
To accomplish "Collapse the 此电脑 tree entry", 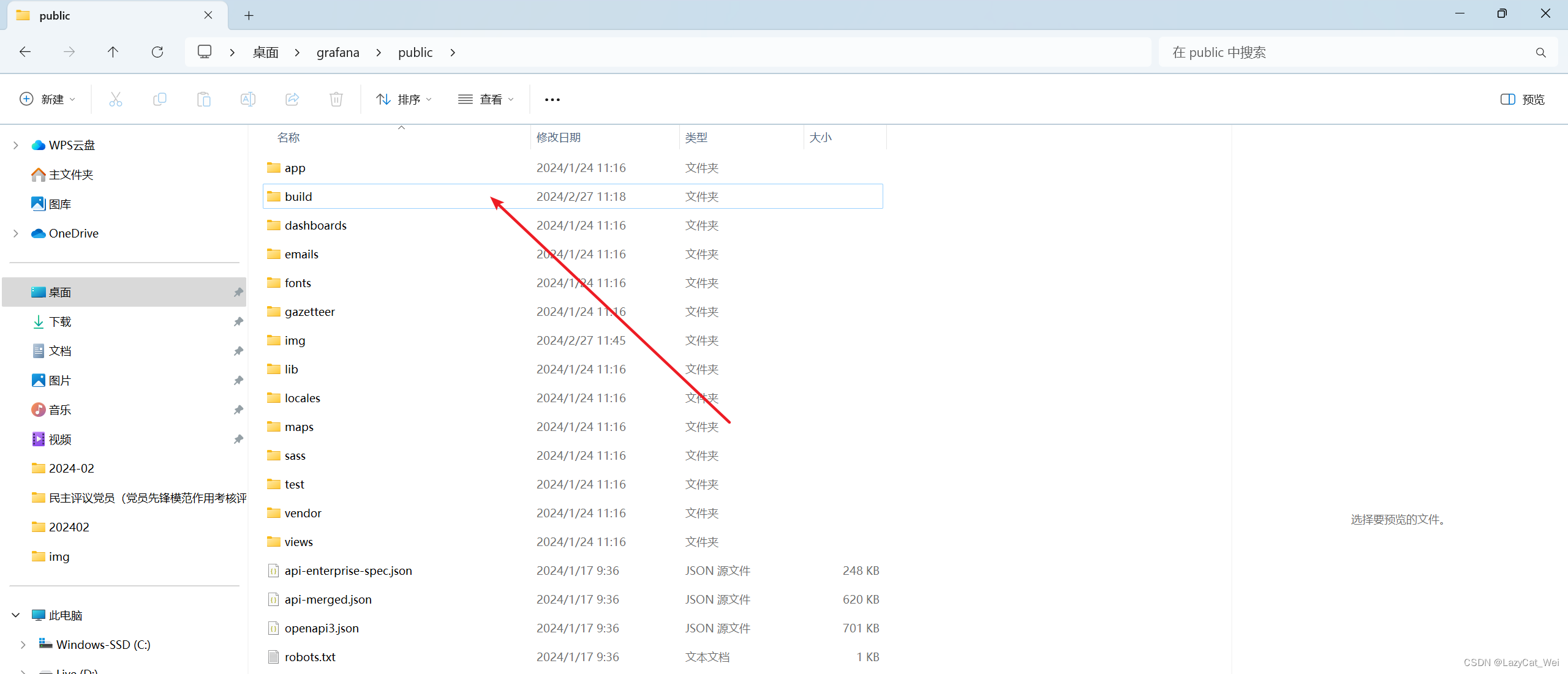I will (x=15, y=615).
